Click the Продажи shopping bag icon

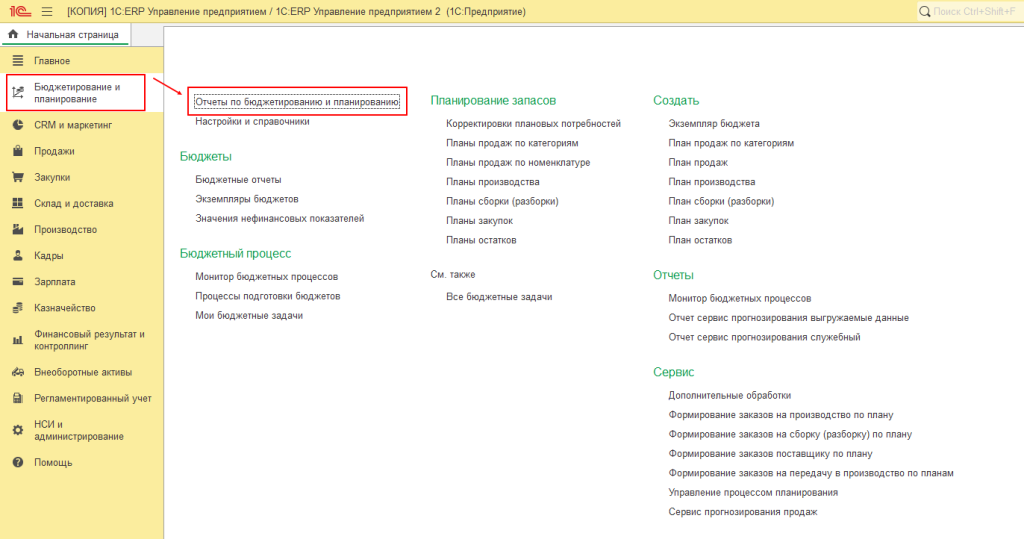coord(17,151)
